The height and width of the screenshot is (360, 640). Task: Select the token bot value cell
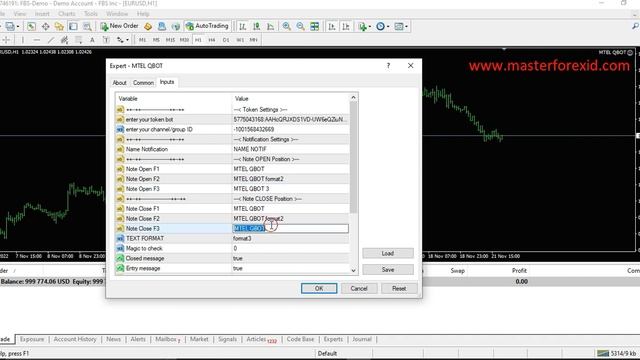(x=291, y=120)
